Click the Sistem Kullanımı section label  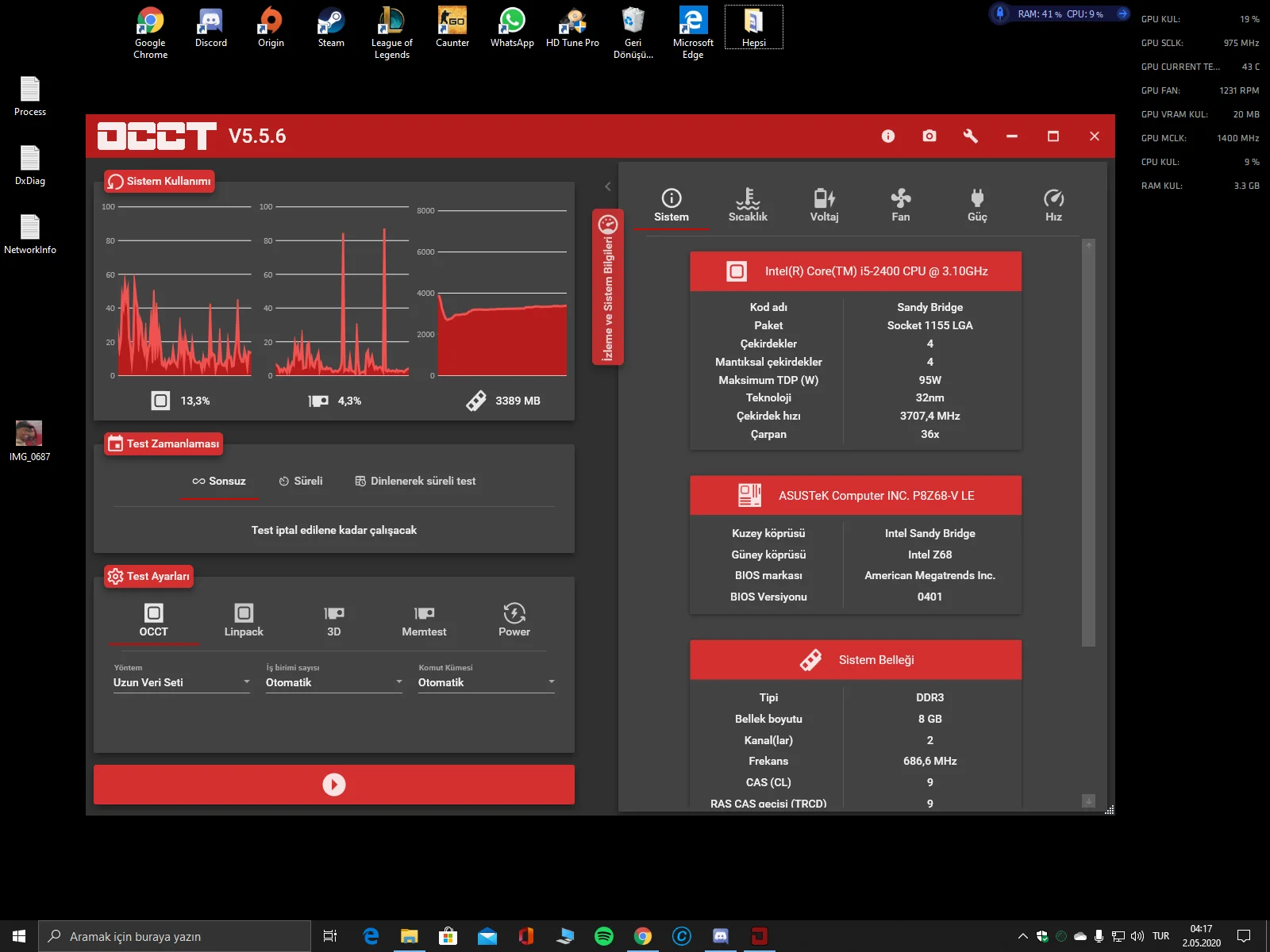160,182
